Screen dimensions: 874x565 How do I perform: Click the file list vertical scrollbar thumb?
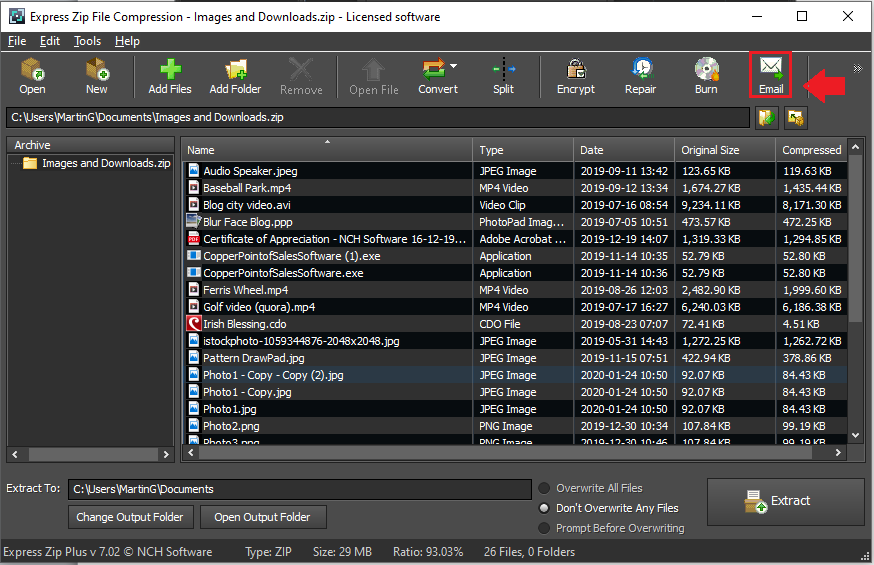(856, 240)
